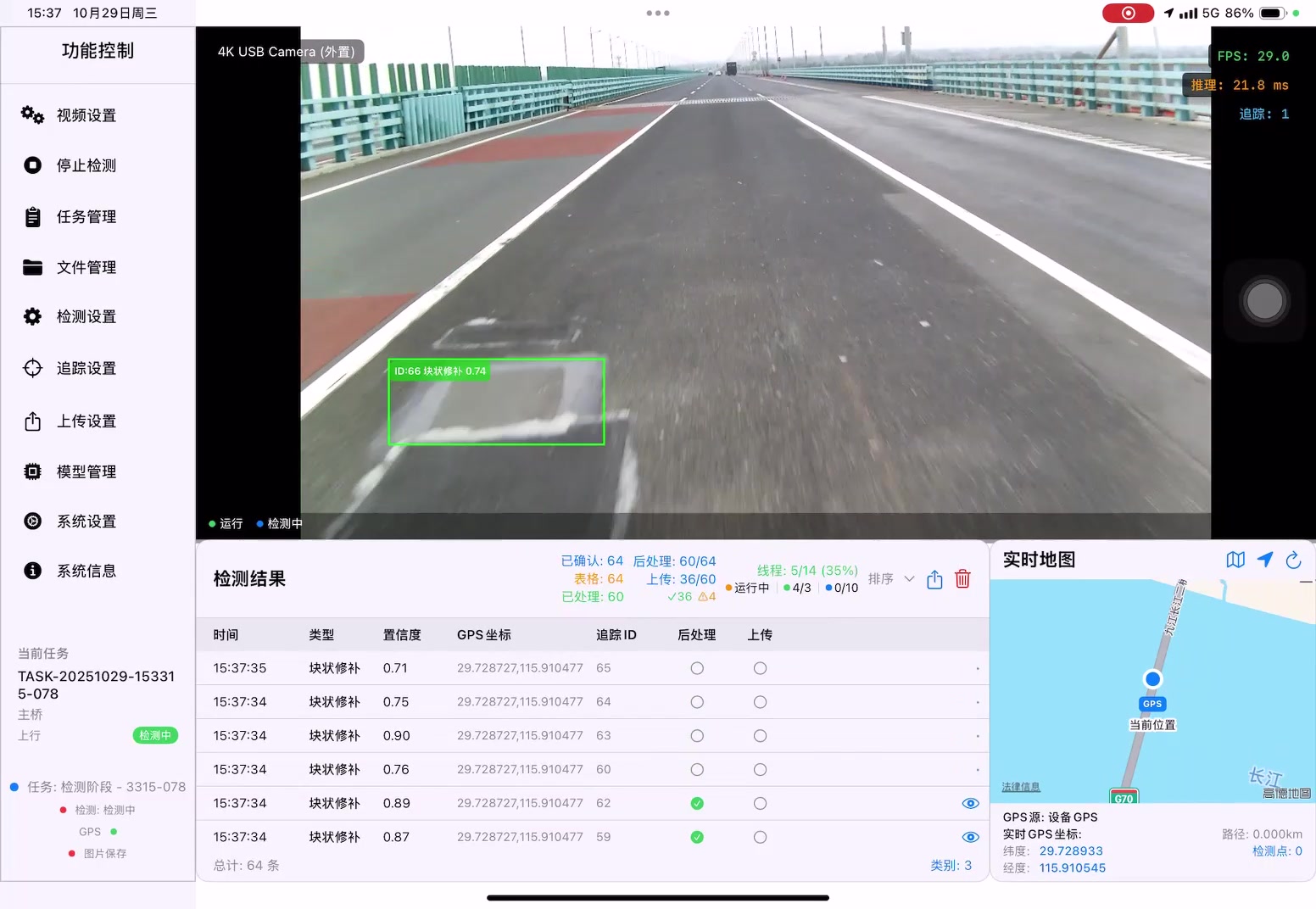Click 排序 label
This screenshot has height=909, width=1316.
click(x=881, y=579)
